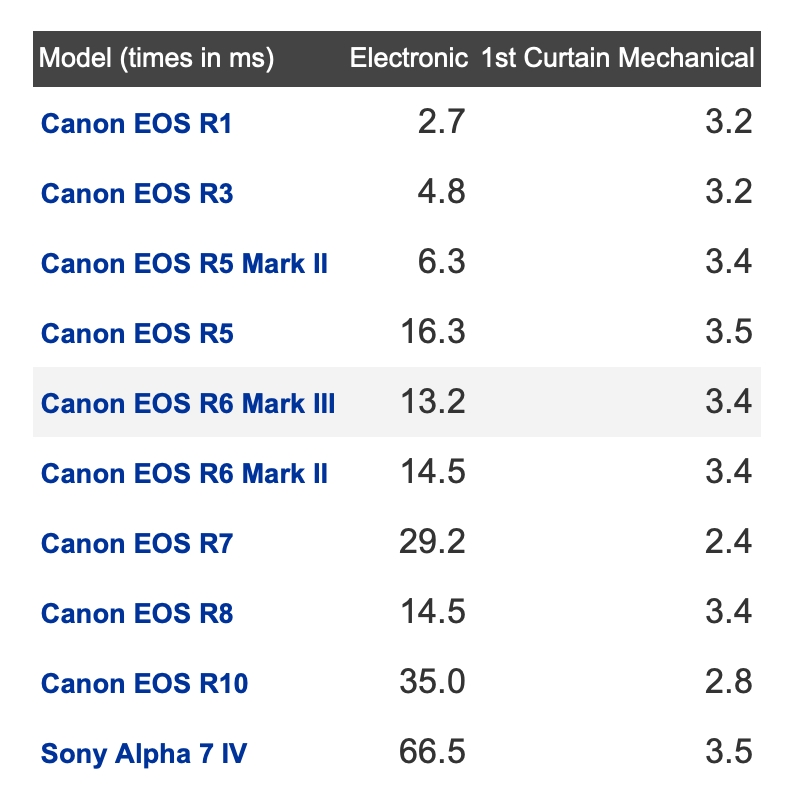
Task: Follow the Canon EOS R8 link
Action: coord(137,613)
